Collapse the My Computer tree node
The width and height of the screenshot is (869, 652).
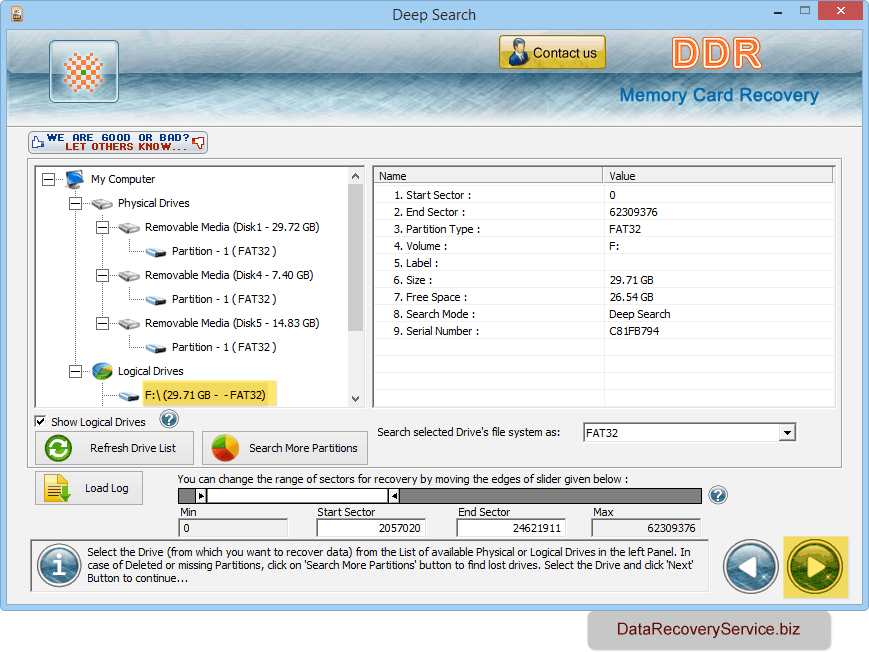(49, 179)
